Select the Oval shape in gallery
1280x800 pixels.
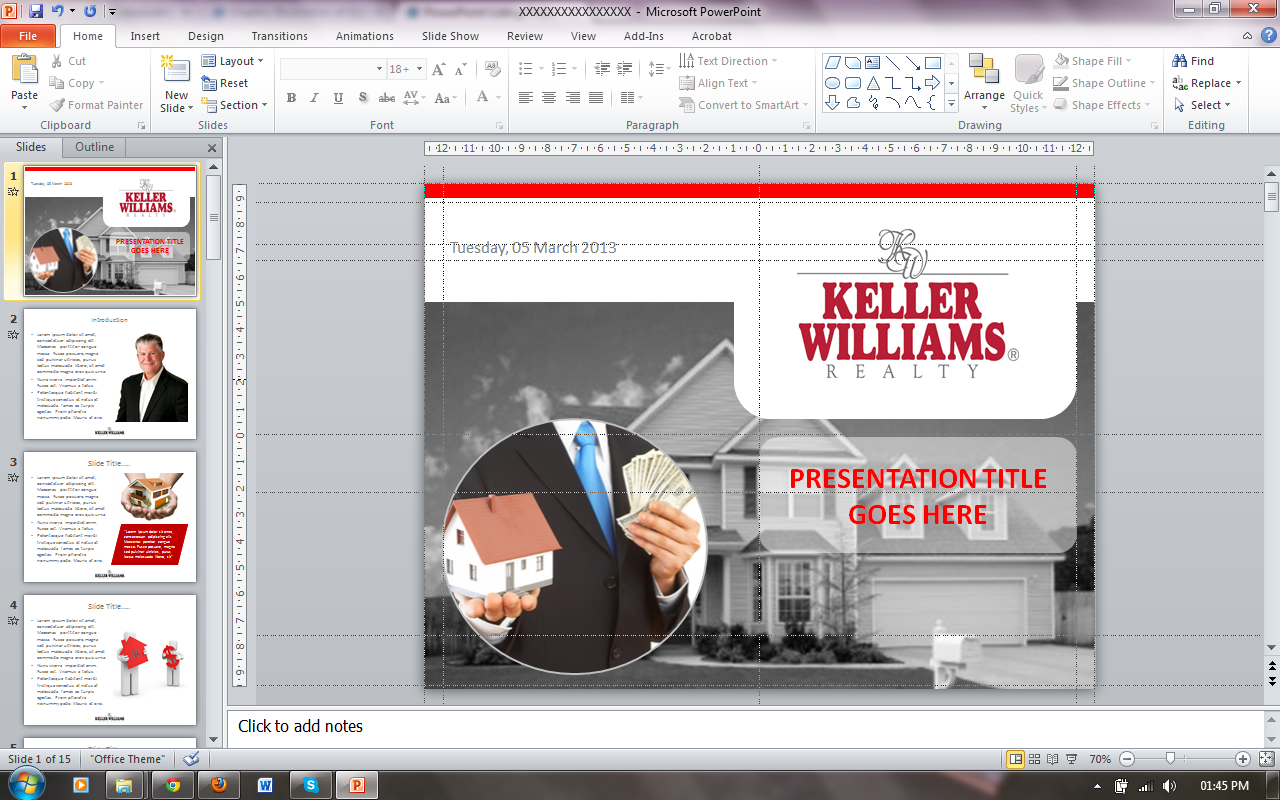coord(832,83)
